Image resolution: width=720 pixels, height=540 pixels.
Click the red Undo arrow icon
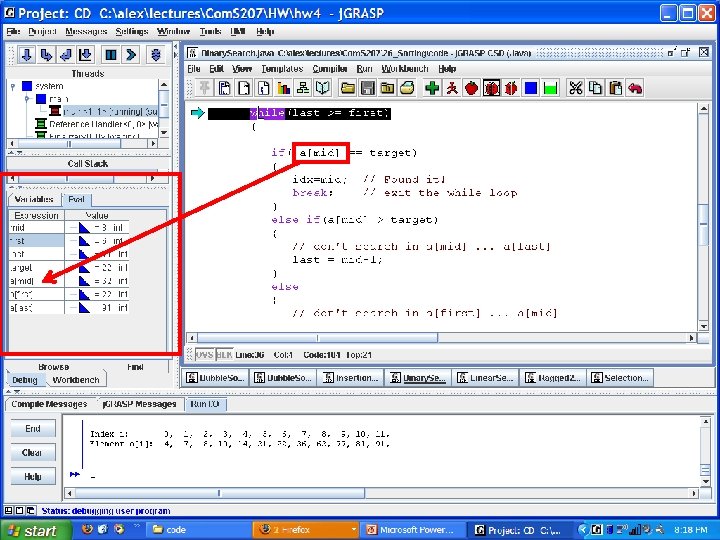pos(635,88)
